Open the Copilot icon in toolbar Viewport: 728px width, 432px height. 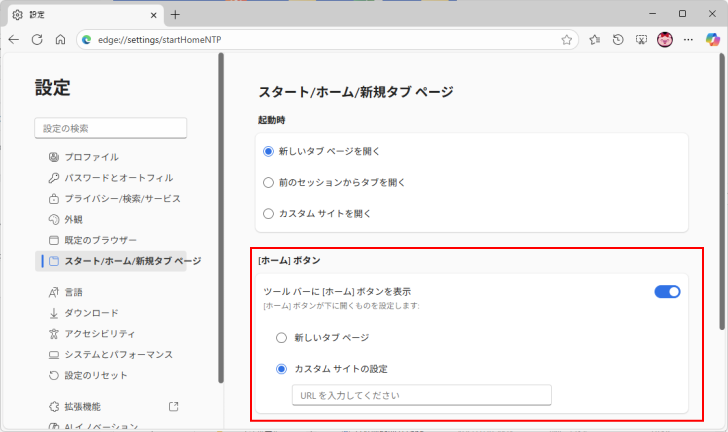click(712, 40)
